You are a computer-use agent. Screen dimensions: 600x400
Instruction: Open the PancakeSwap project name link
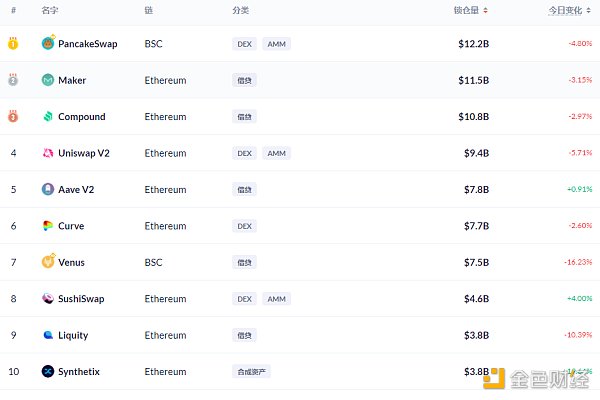tap(88, 44)
